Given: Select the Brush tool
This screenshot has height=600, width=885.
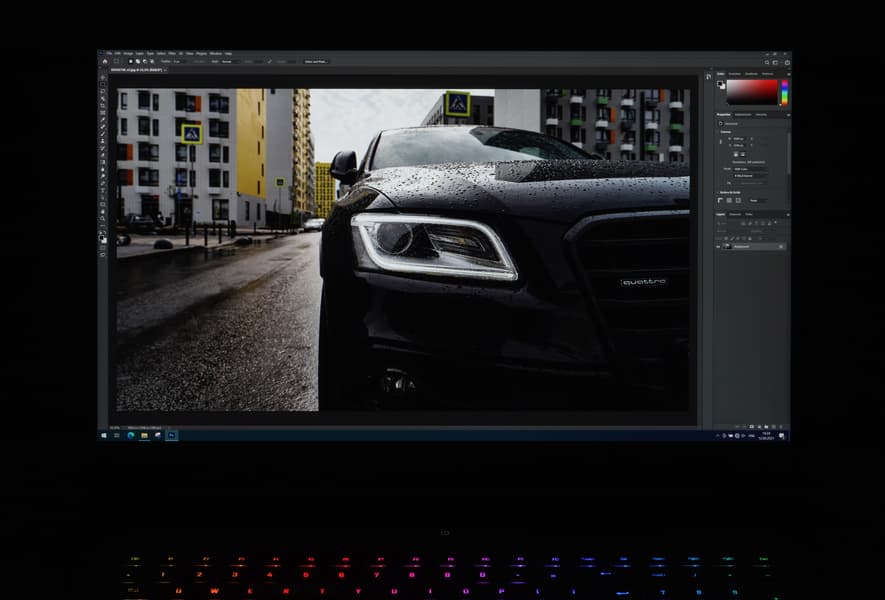Looking at the screenshot, I should coord(102,135).
